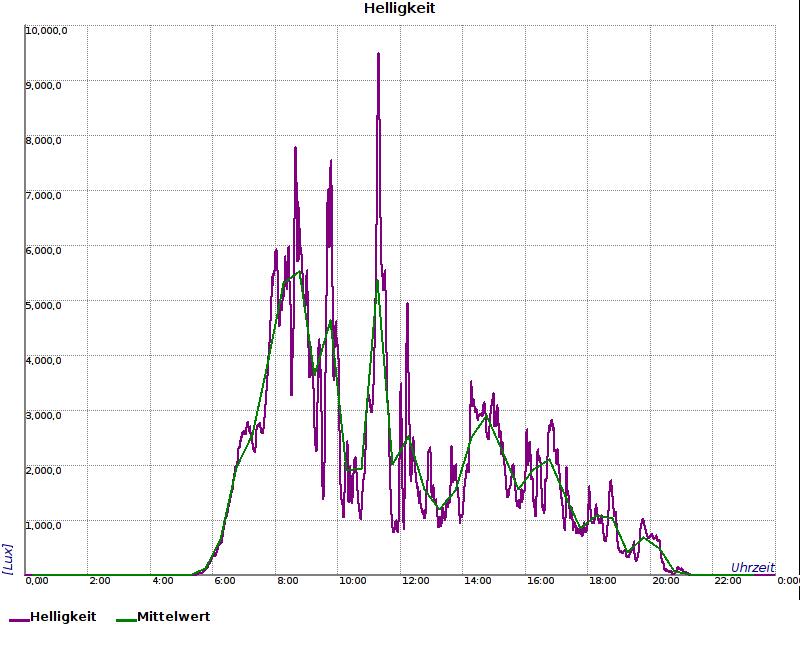Click the 12:00 time tick label
800x650 pixels.
415,581
